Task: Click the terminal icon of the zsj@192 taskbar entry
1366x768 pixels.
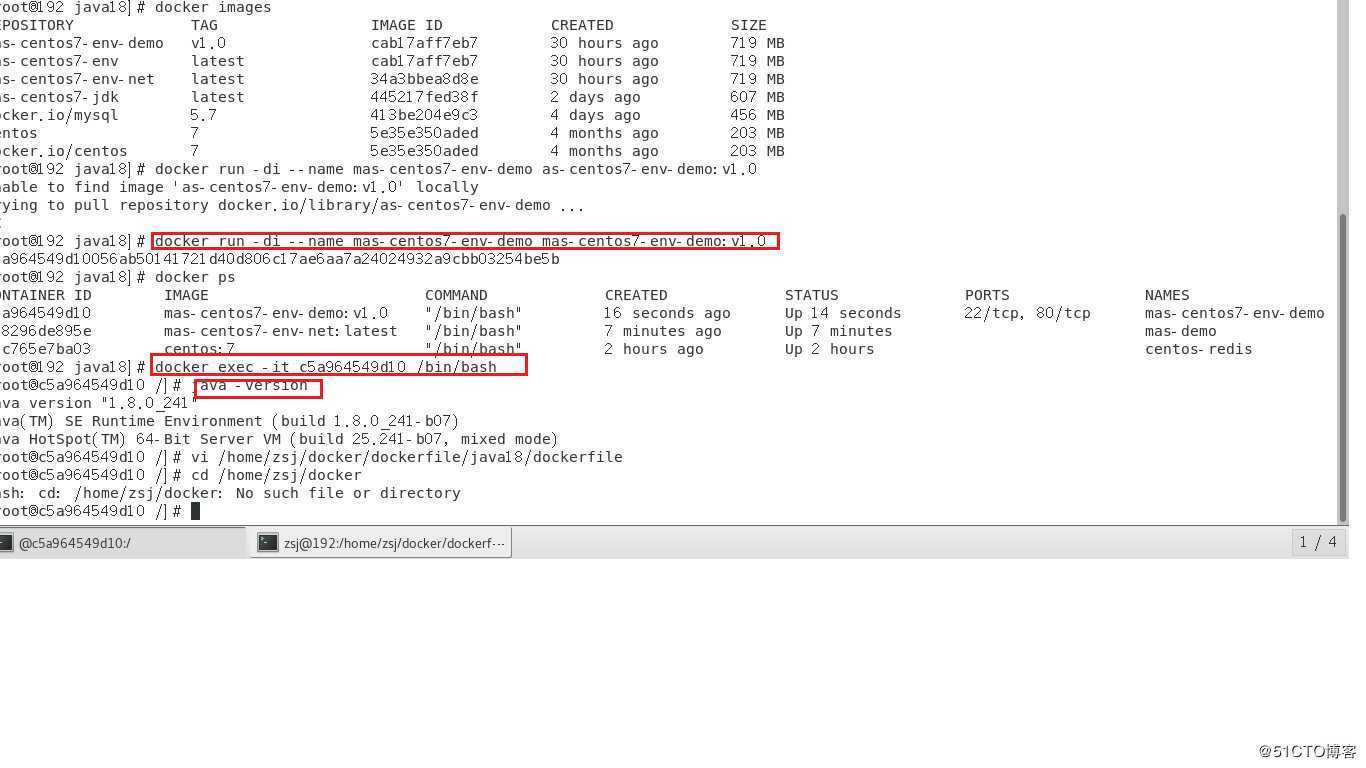Action: point(267,542)
